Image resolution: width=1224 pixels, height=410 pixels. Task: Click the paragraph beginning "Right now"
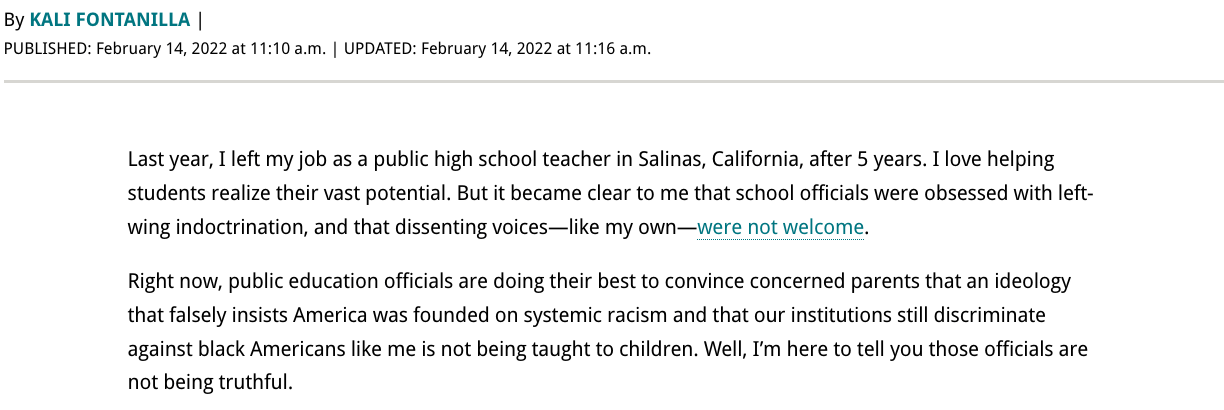608,332
